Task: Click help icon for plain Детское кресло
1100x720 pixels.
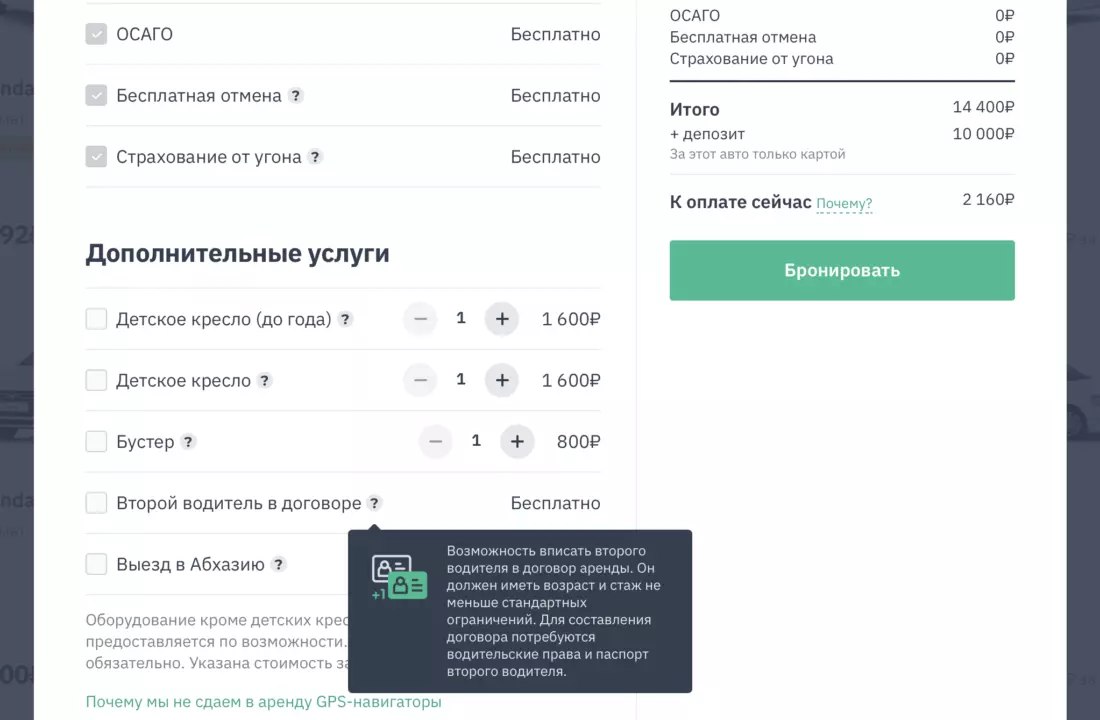Action: click(x=264, y=381)
